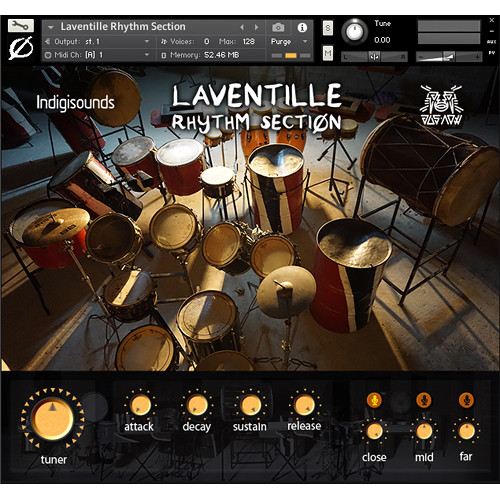
Task: Click the PV button on header edge
Action: 491,53
